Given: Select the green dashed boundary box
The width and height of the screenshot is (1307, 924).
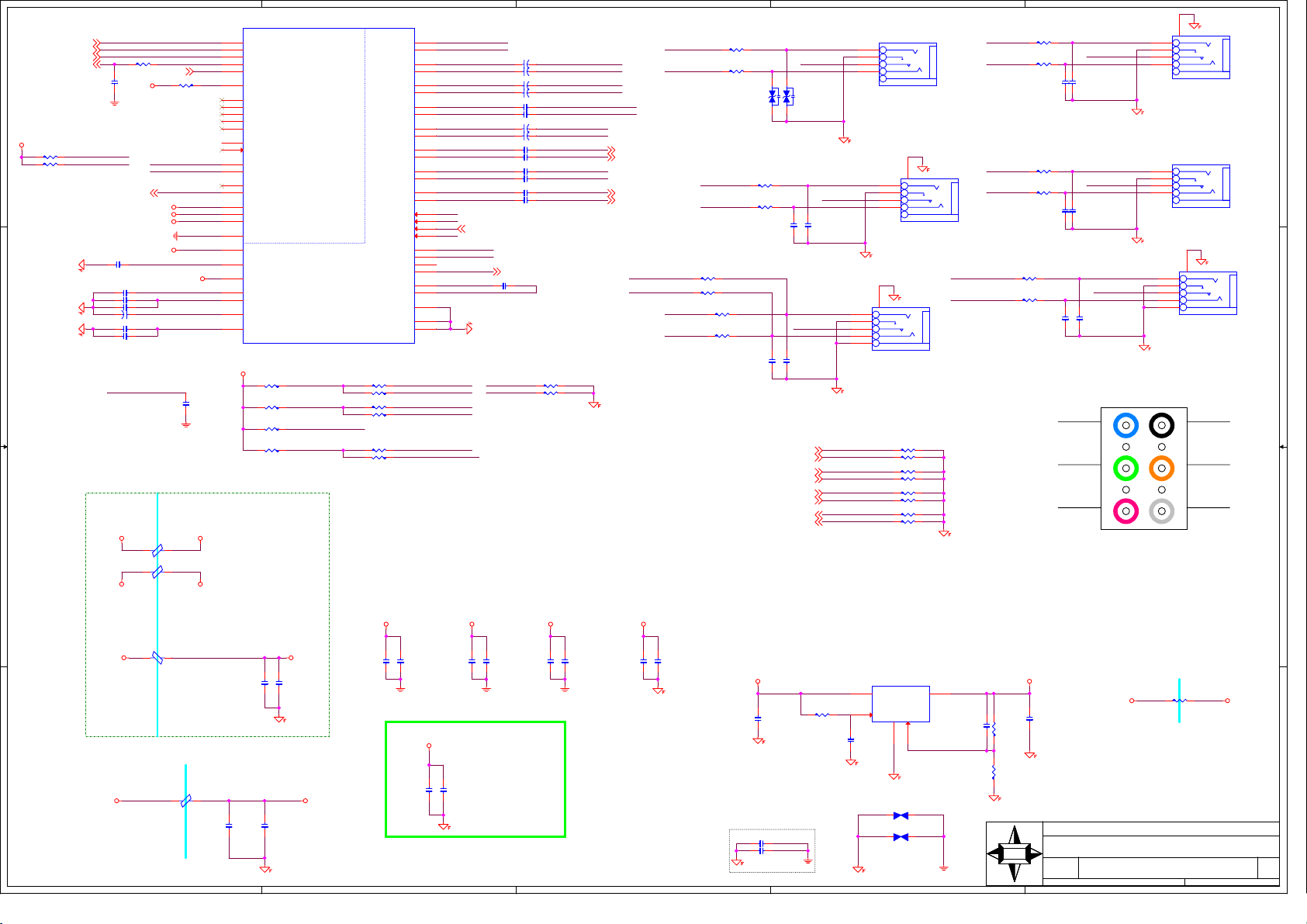Looking at the screenshot, I should pyautogui.click(x=207, y=614).
